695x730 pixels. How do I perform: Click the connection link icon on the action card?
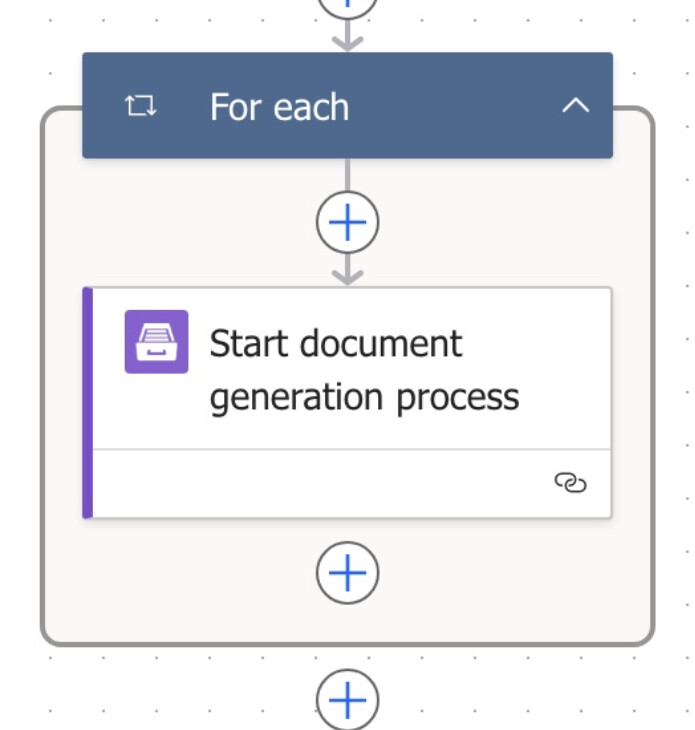click(570, 483)
